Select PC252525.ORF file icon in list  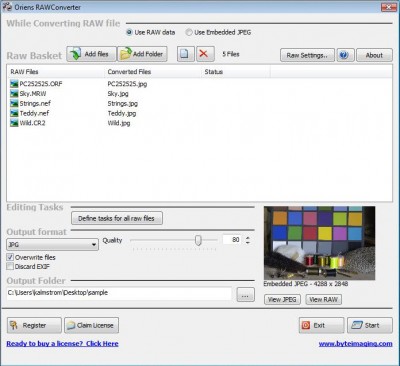[14, 84]
